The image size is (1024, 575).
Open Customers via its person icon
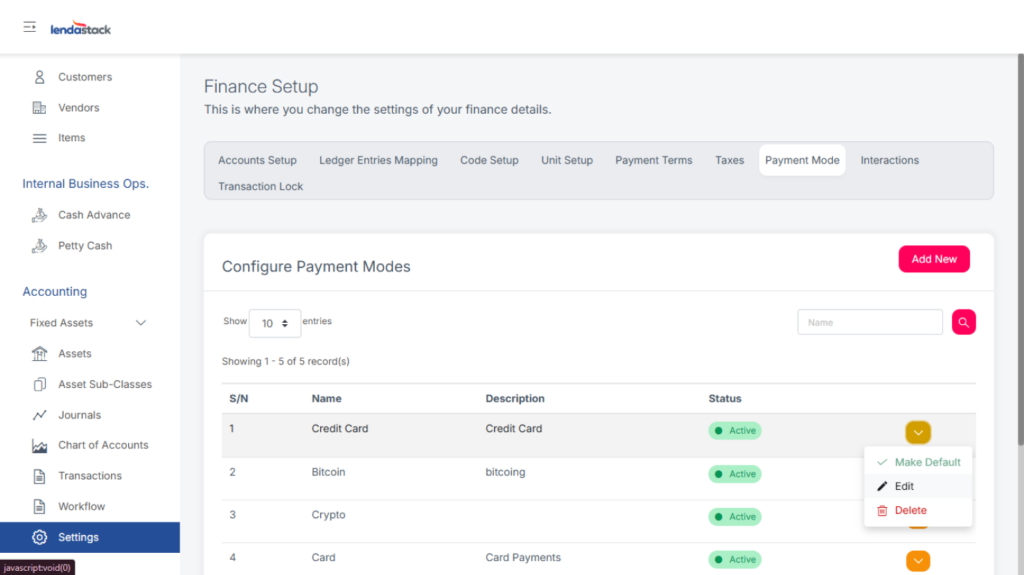40,77
